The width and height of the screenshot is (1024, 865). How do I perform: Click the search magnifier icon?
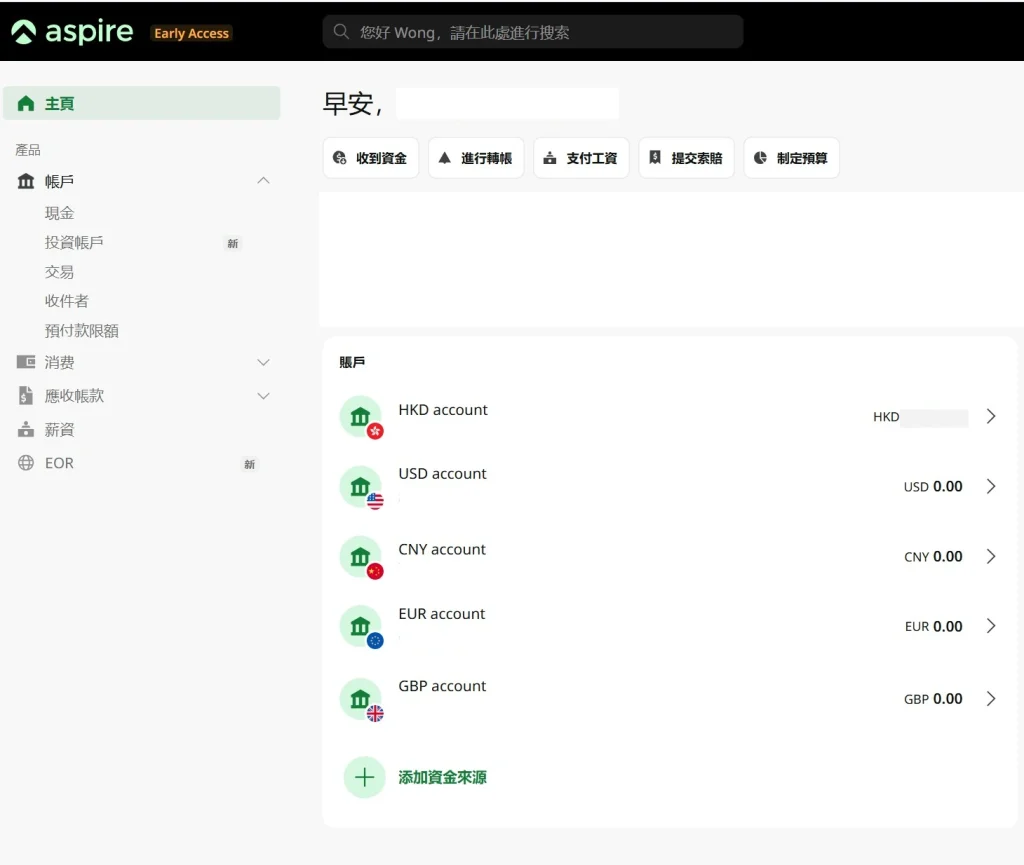pyautogui.click(x=341, y=31)
